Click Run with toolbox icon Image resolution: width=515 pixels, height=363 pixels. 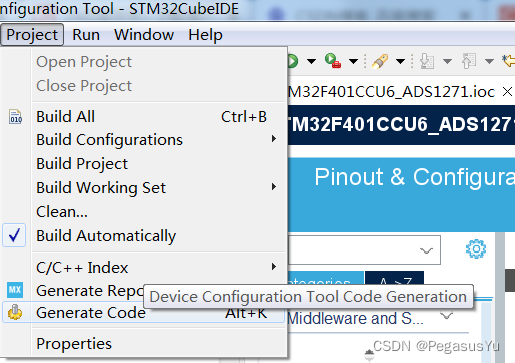[x=333, y=61]
